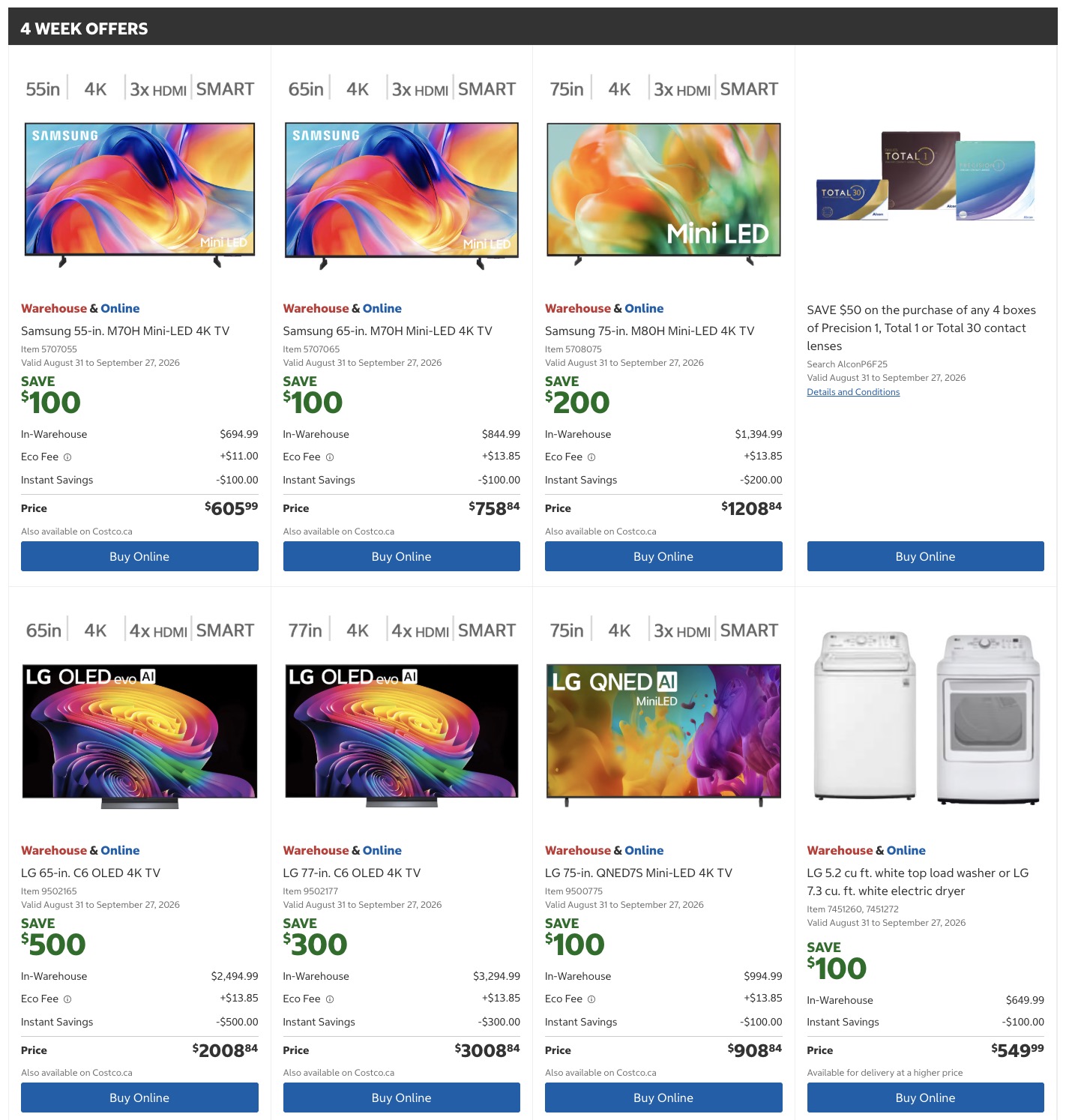
Task: Click Eco Fee info icon for LG 65-in C6 OLED
Action: (x=67, y=999)
